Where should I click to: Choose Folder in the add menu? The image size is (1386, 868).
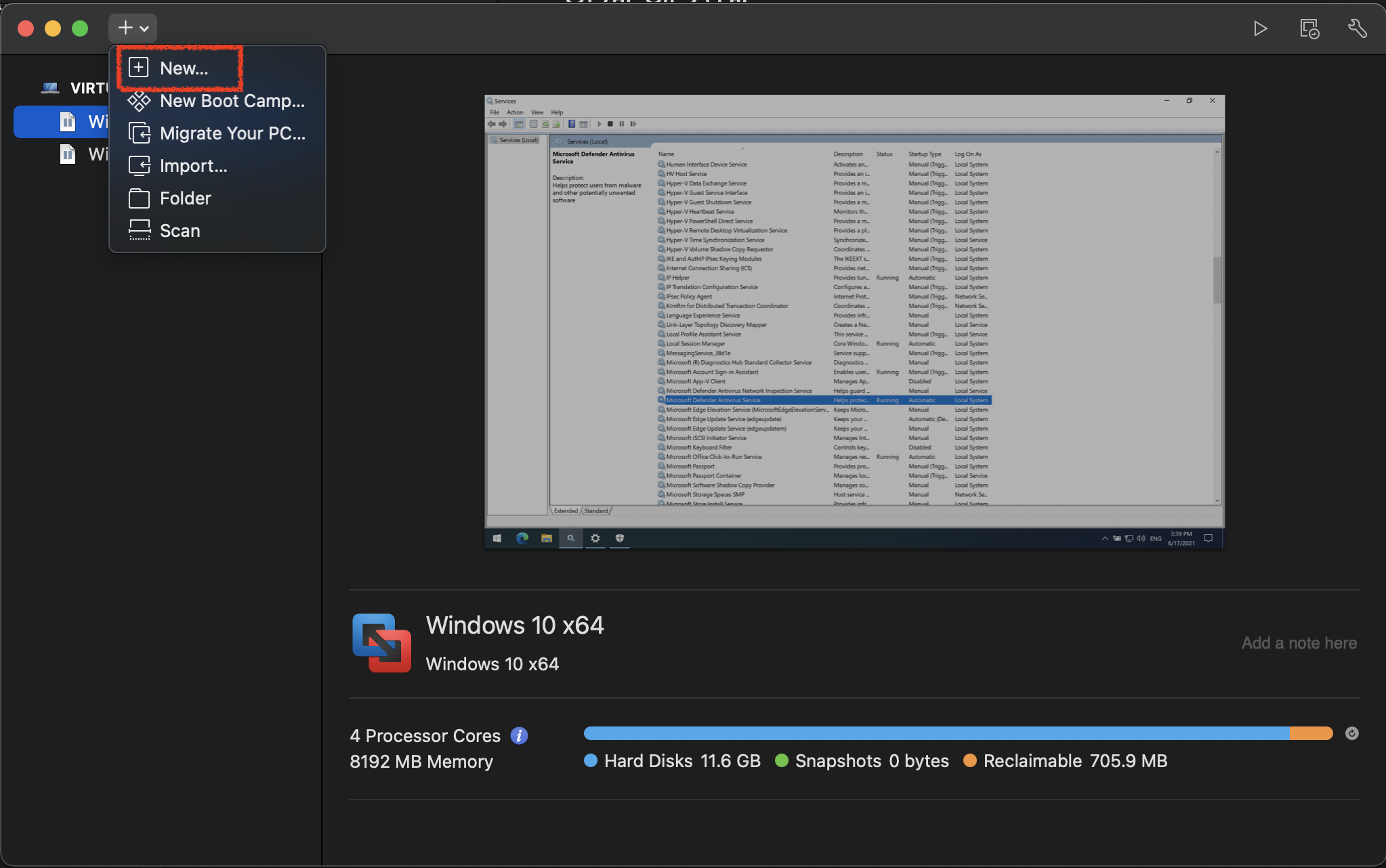[185, 198]
